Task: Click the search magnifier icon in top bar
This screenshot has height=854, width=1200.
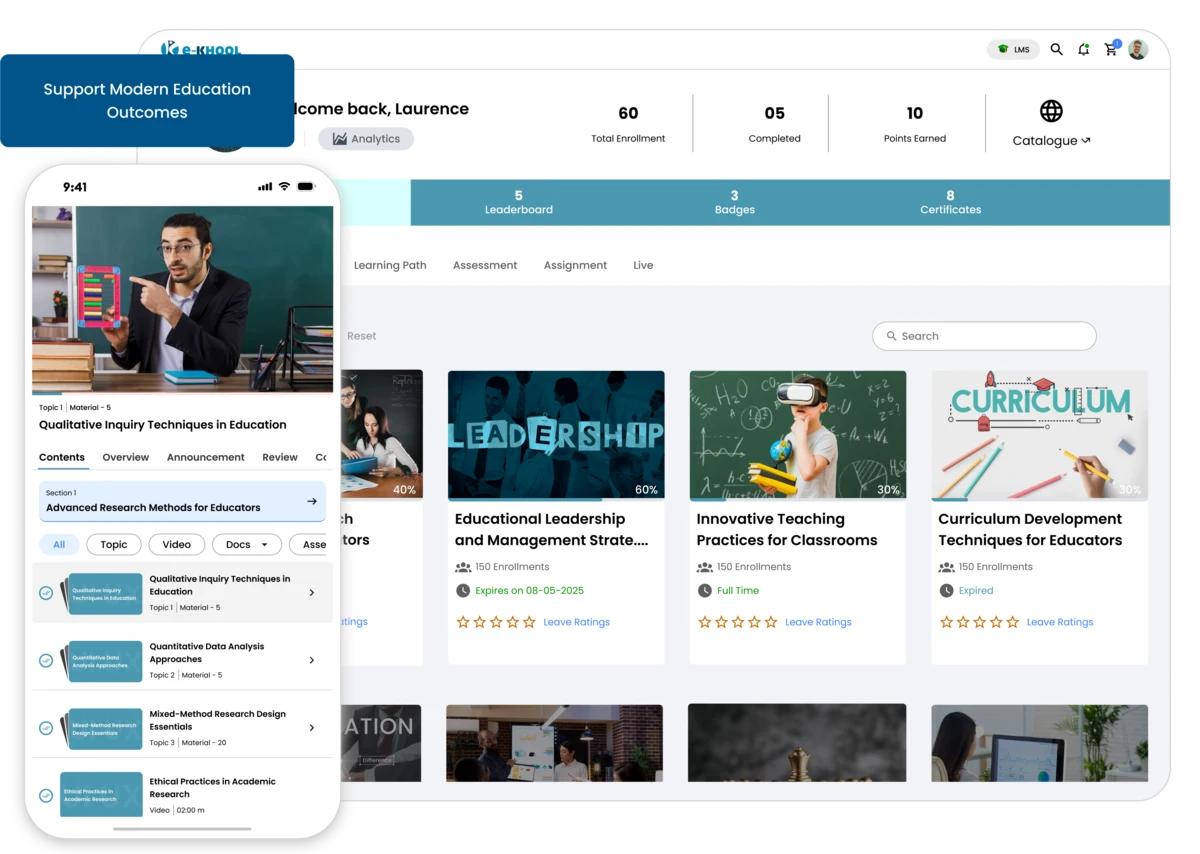Action: pyautogui.click(x=1057, y=49)
